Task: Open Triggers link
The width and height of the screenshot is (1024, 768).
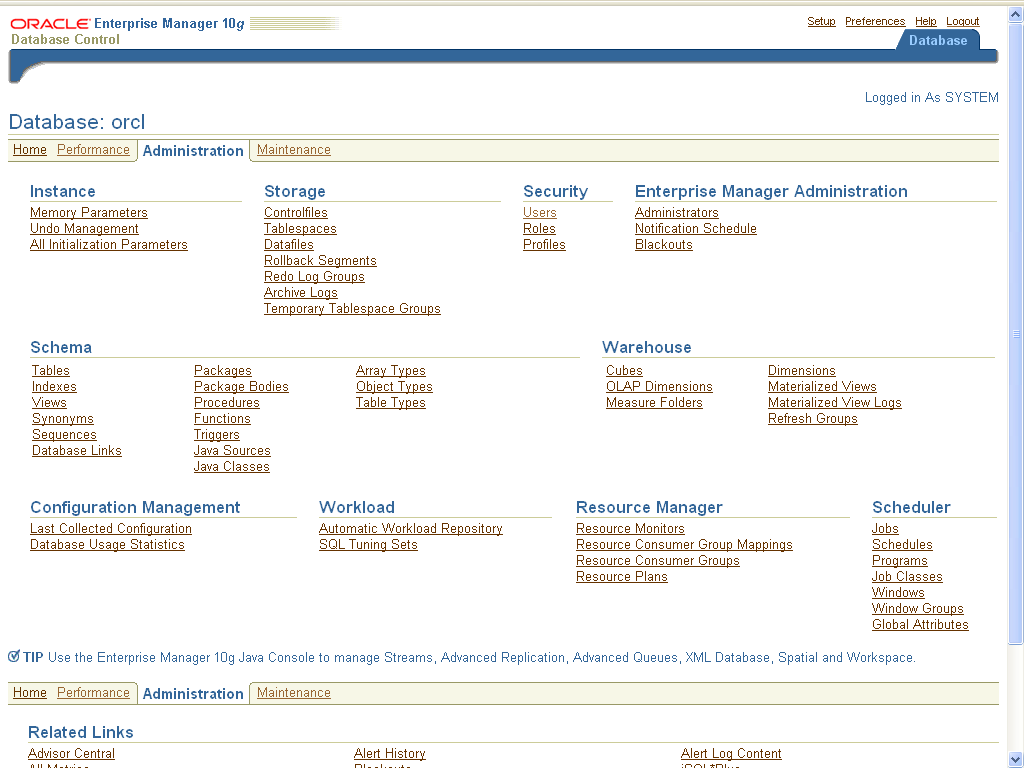Action: 217,434
